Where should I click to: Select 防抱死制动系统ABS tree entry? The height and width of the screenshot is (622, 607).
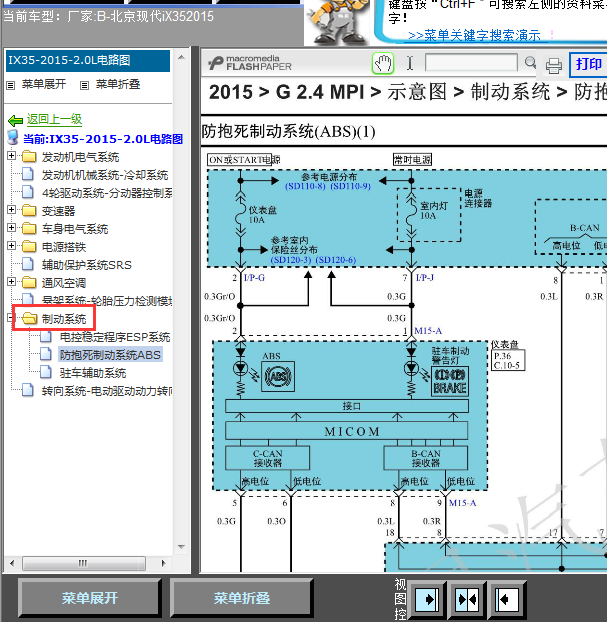coord(110,355)
